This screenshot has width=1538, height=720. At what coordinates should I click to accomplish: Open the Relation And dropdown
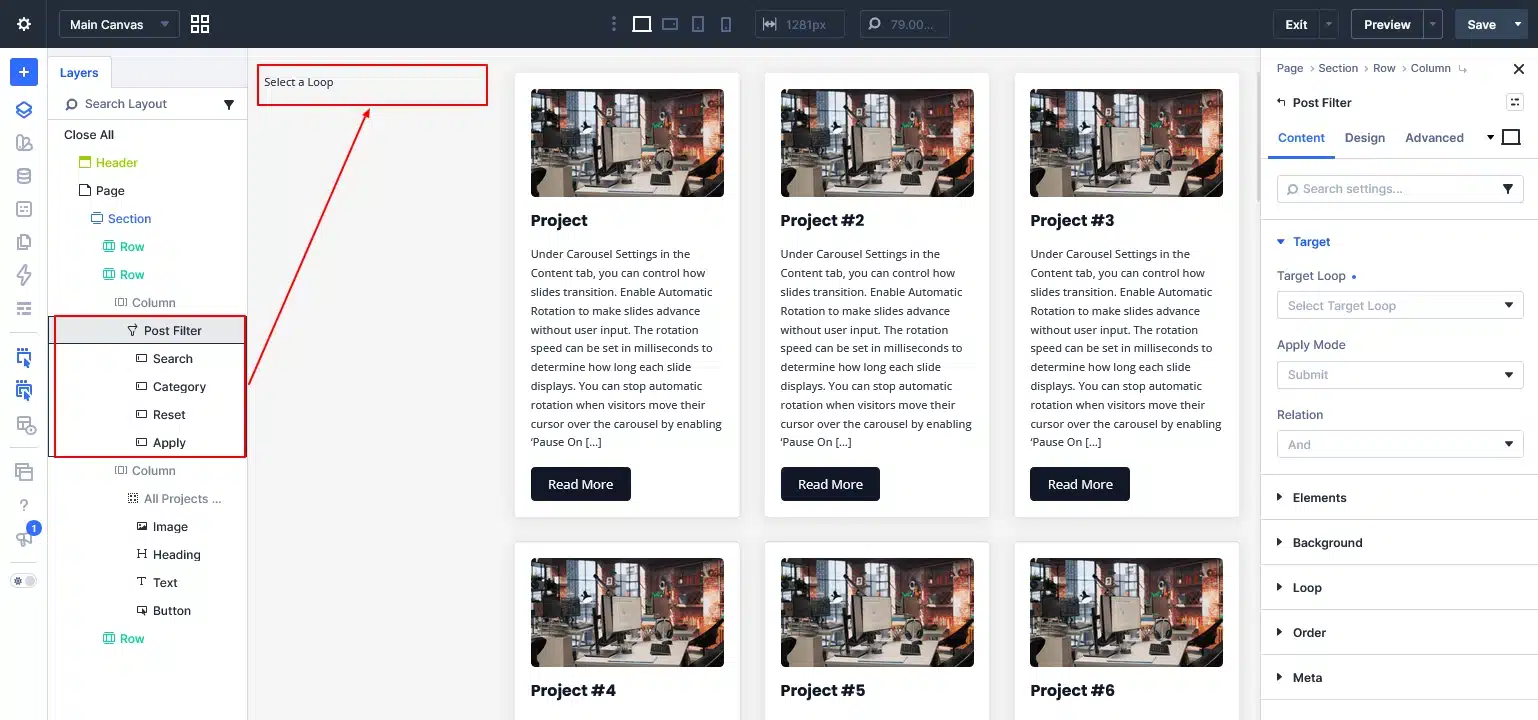1400,444
